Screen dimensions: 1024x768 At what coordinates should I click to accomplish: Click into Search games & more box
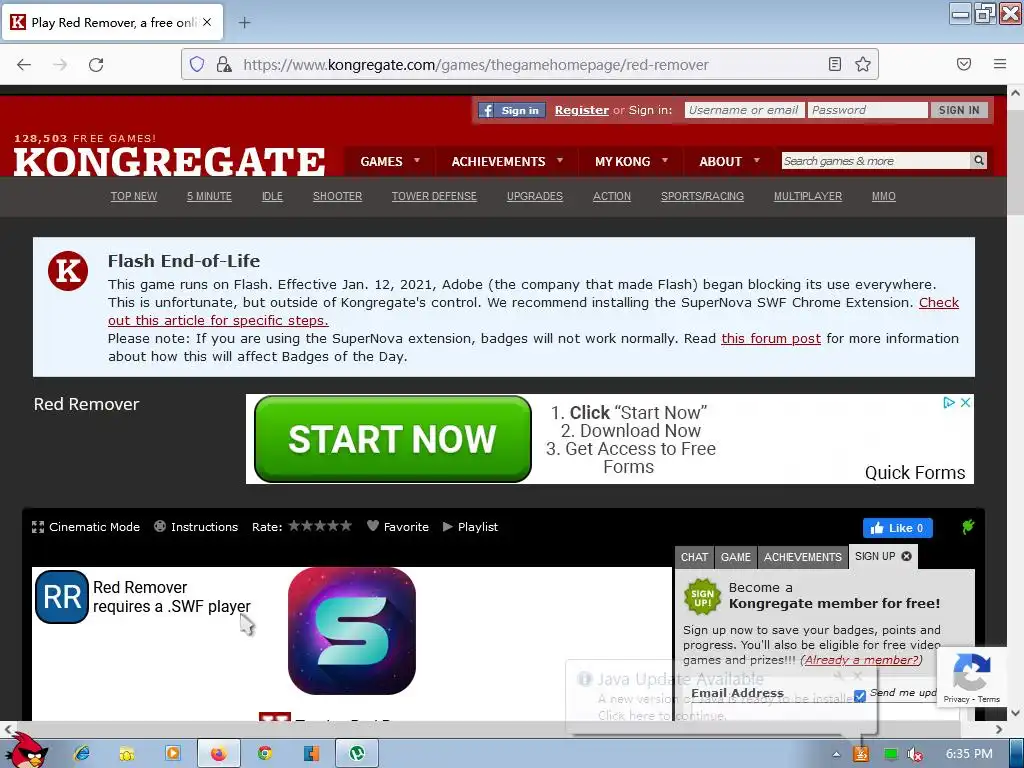(x=875, y=161)
